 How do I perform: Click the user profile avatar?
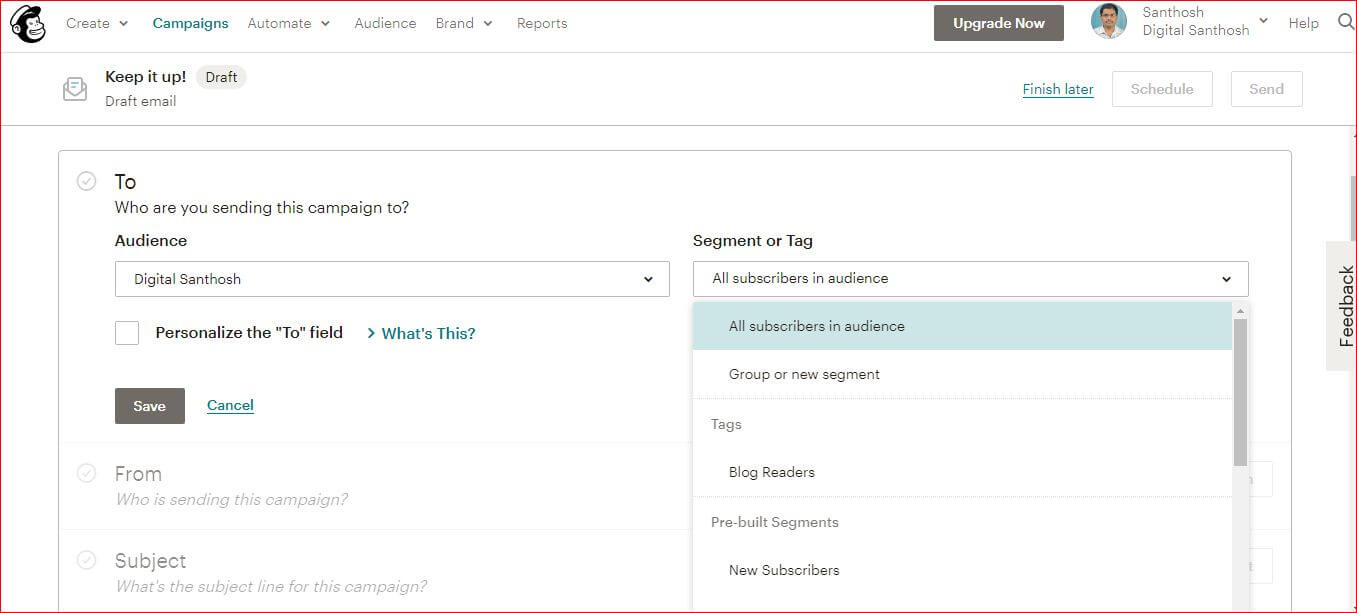pyautogui.click(x=1108, y=22)
